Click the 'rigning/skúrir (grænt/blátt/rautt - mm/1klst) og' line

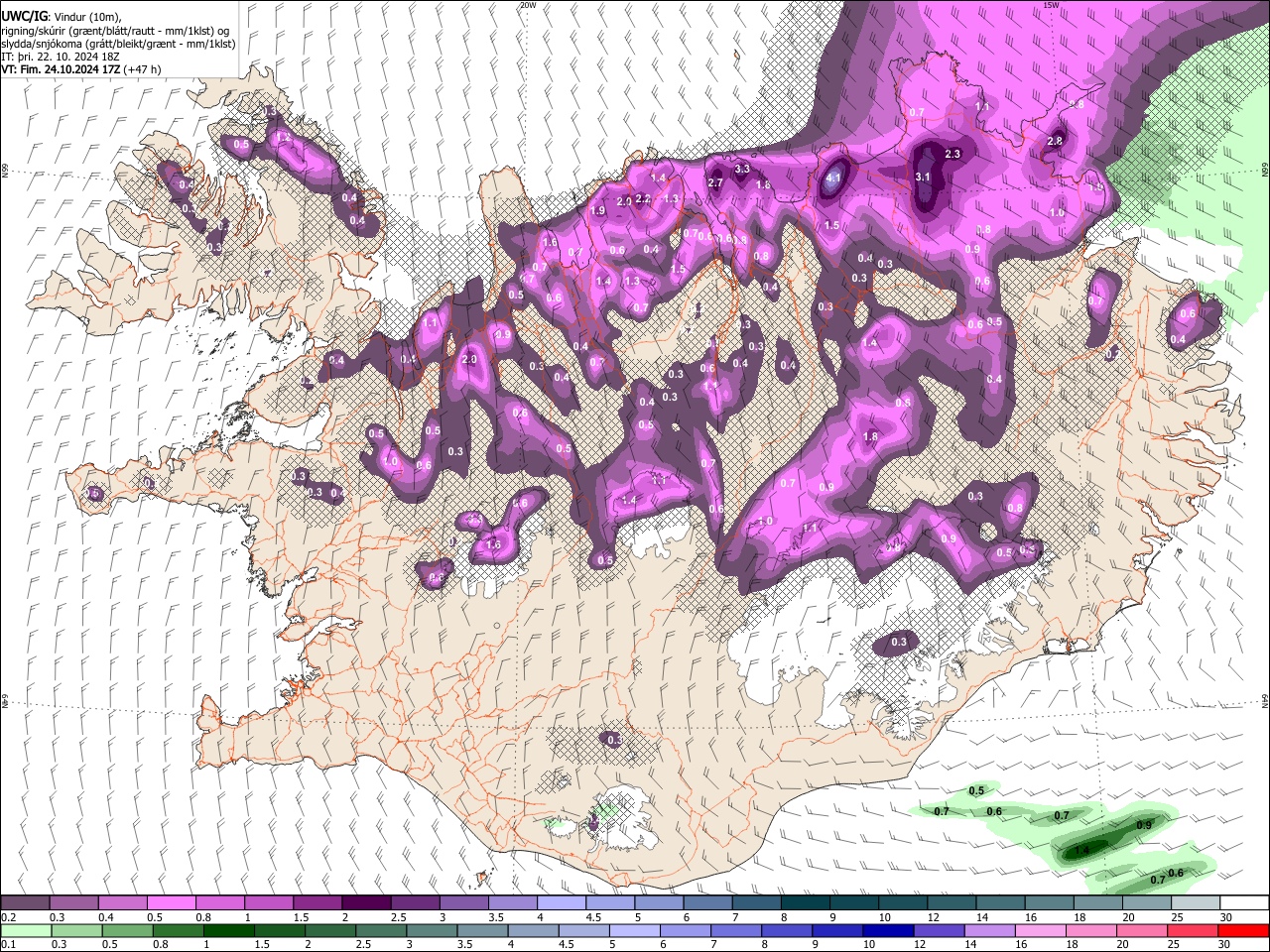[x=115, y=30]
